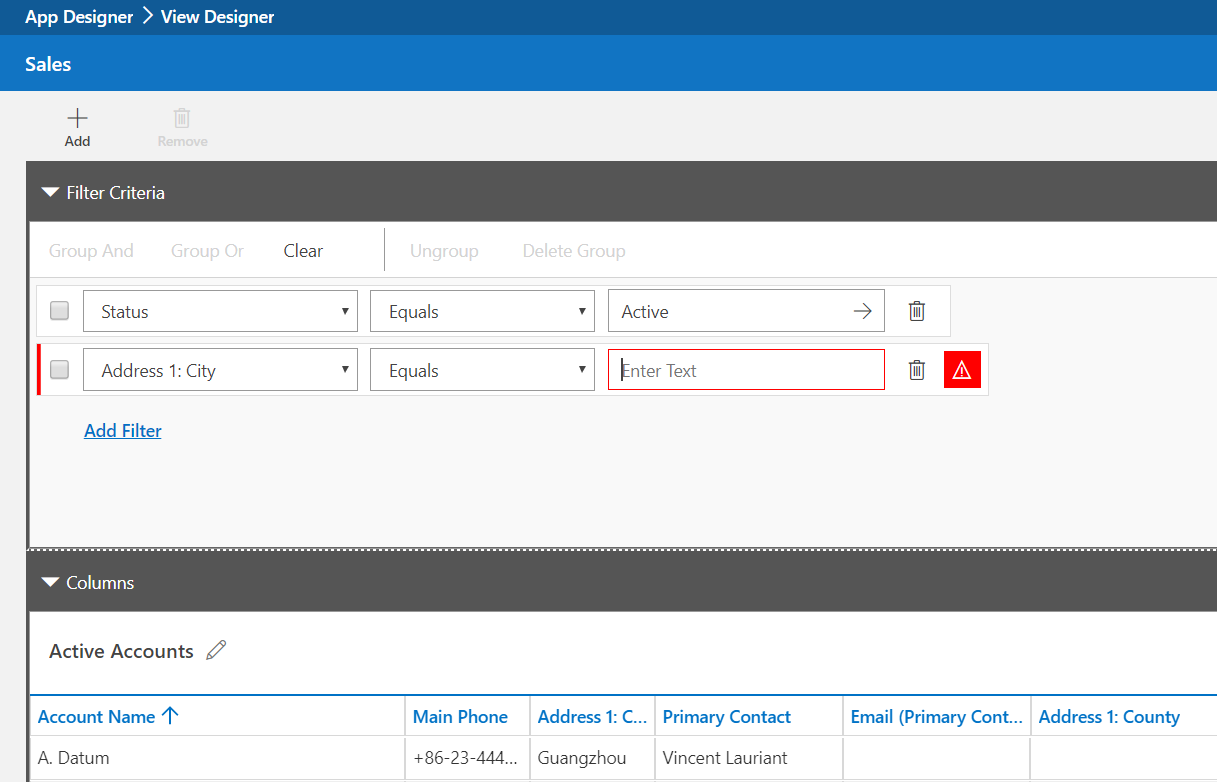Click the Enter Text input field
1217x782 pixels.
746,370
